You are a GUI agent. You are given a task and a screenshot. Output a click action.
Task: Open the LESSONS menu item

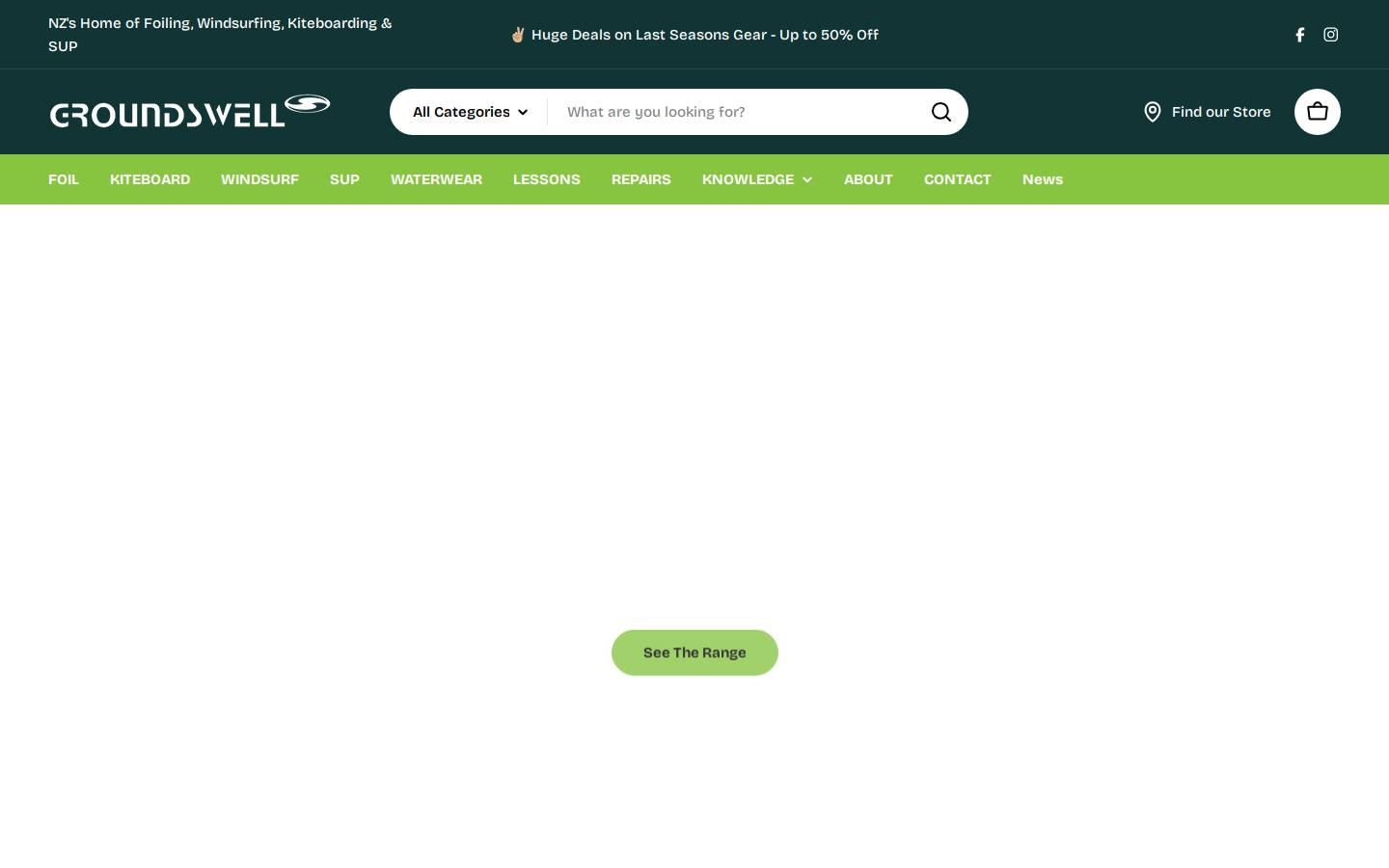point(547,179)
